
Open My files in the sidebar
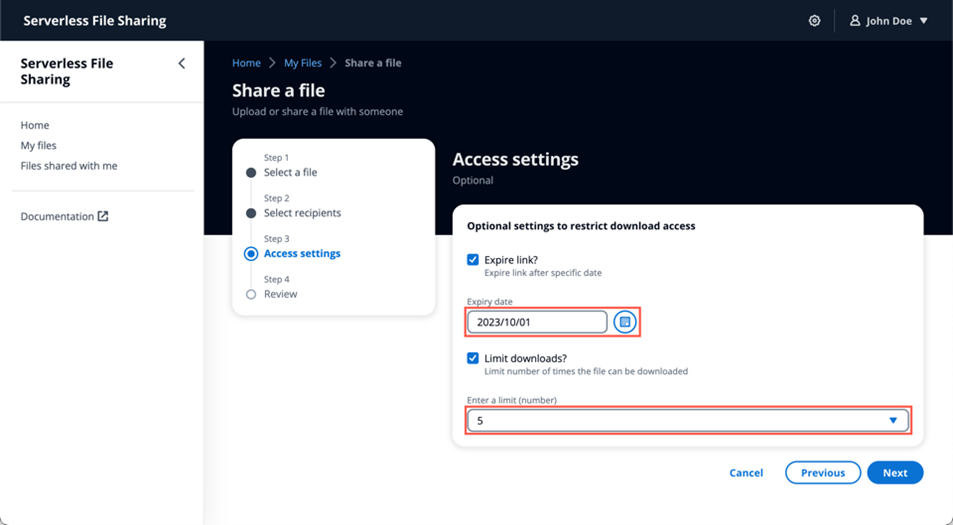(38, 145)
